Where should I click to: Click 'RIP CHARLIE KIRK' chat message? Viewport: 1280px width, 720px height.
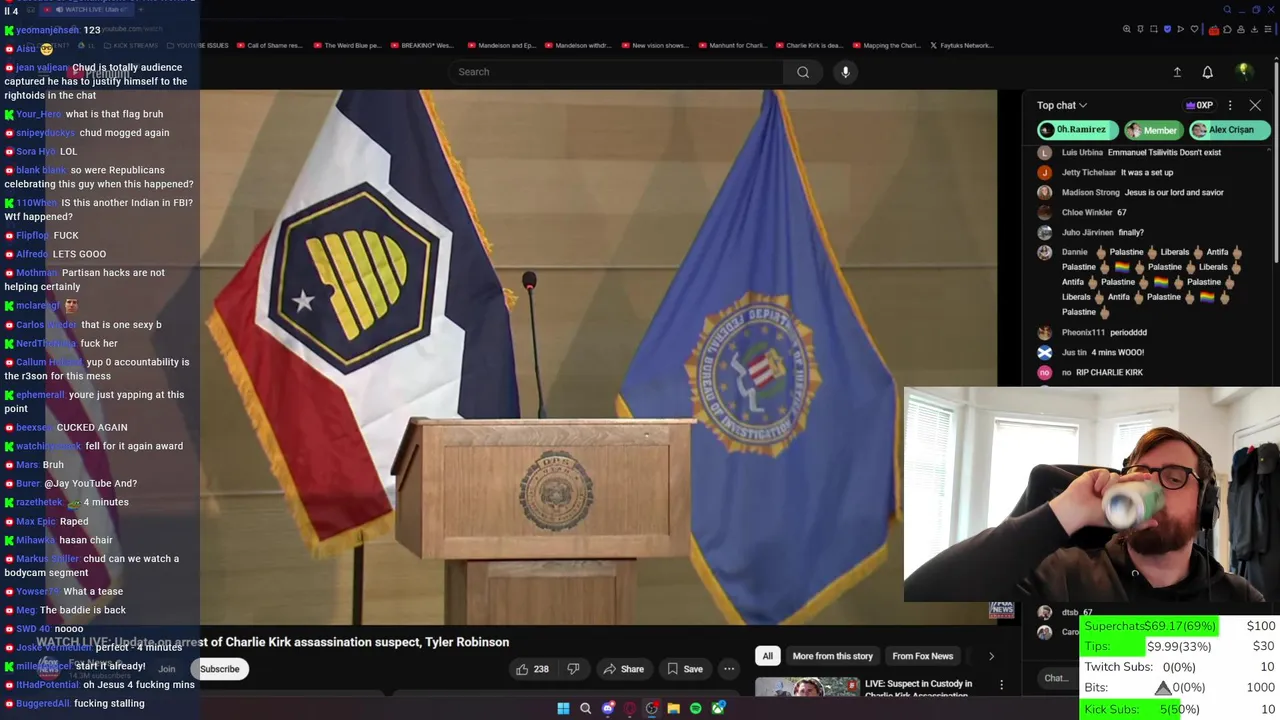[x=1090, y=372]
